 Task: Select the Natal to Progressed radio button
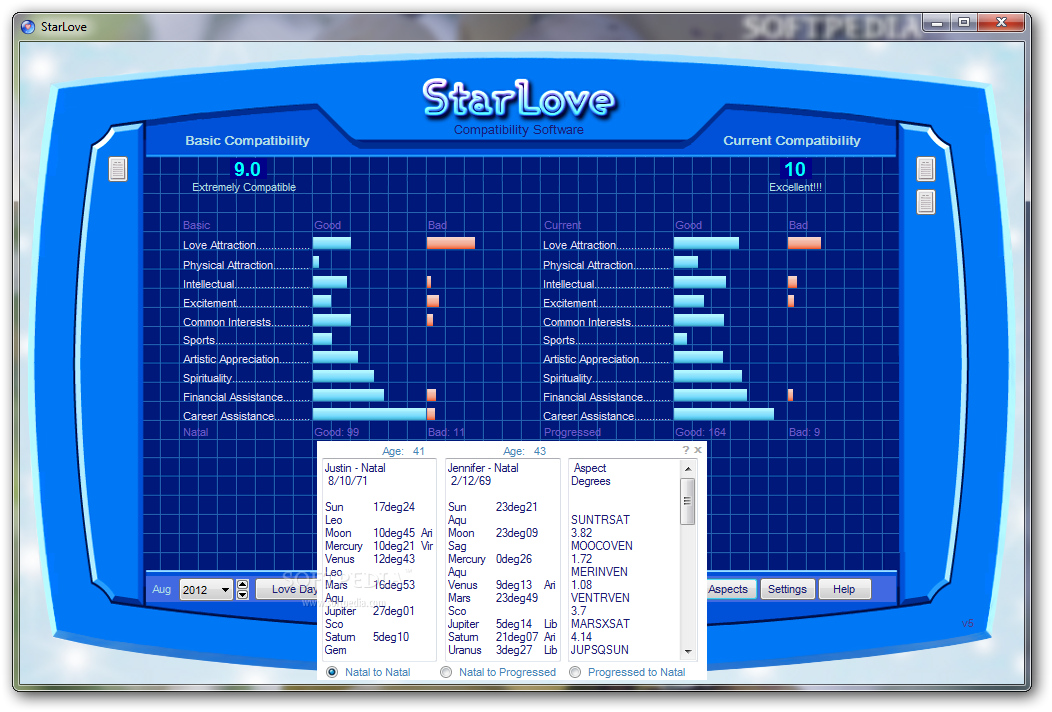point(446,672)
